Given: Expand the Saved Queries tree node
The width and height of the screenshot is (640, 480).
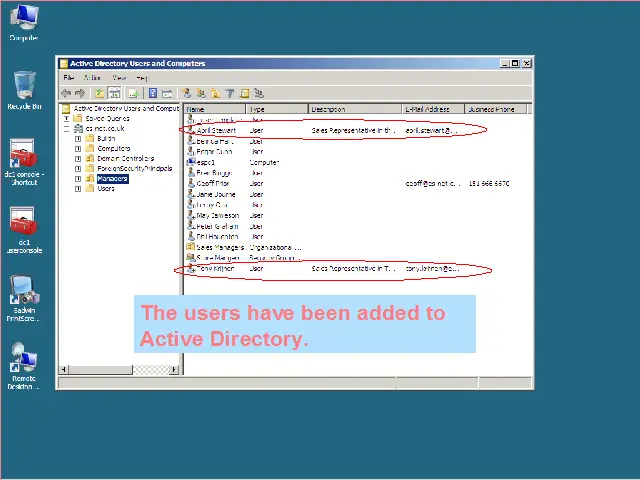Looking at the screenshot, I should point(67,118).
